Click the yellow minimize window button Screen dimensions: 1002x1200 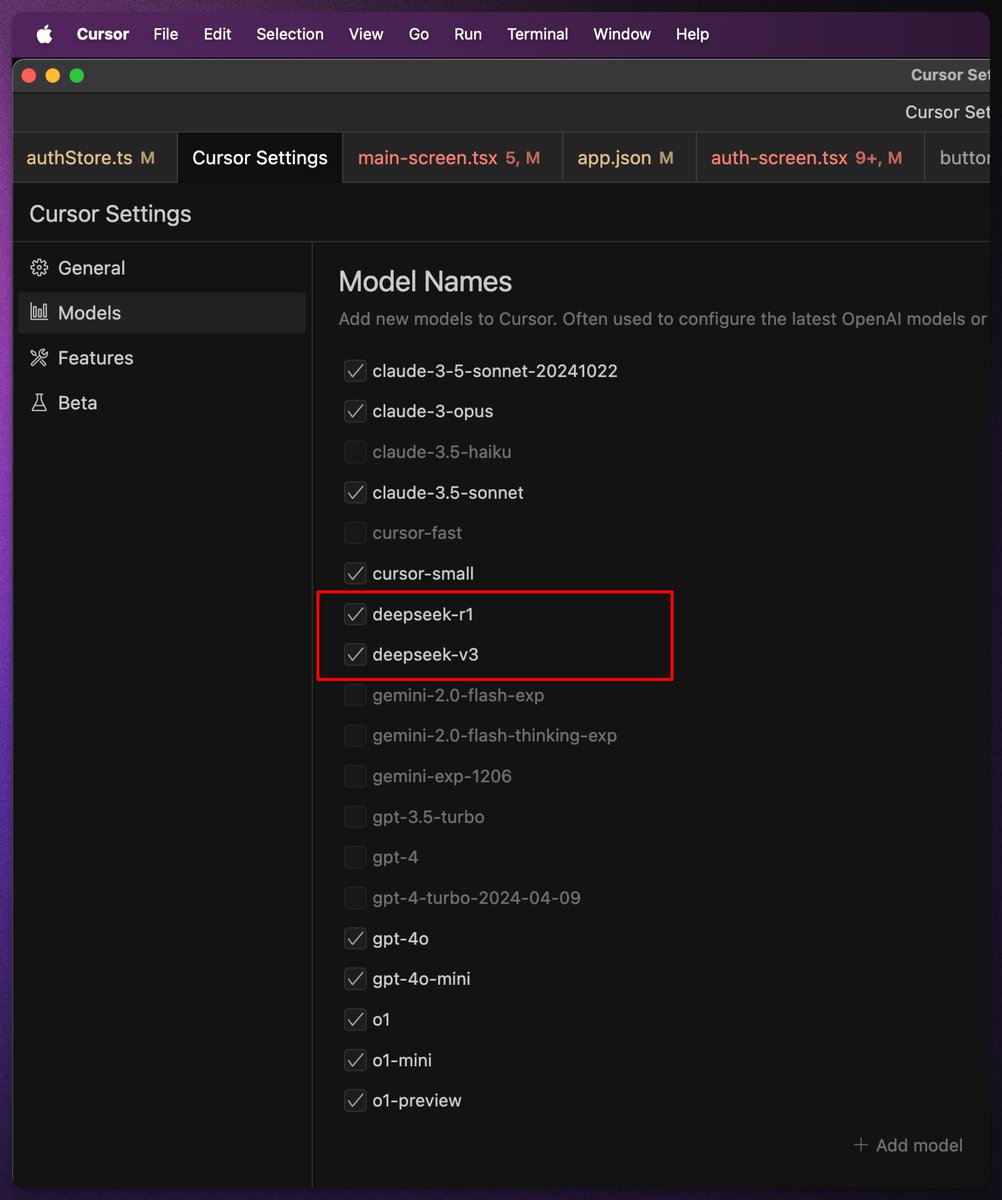[x=53, y=75]
